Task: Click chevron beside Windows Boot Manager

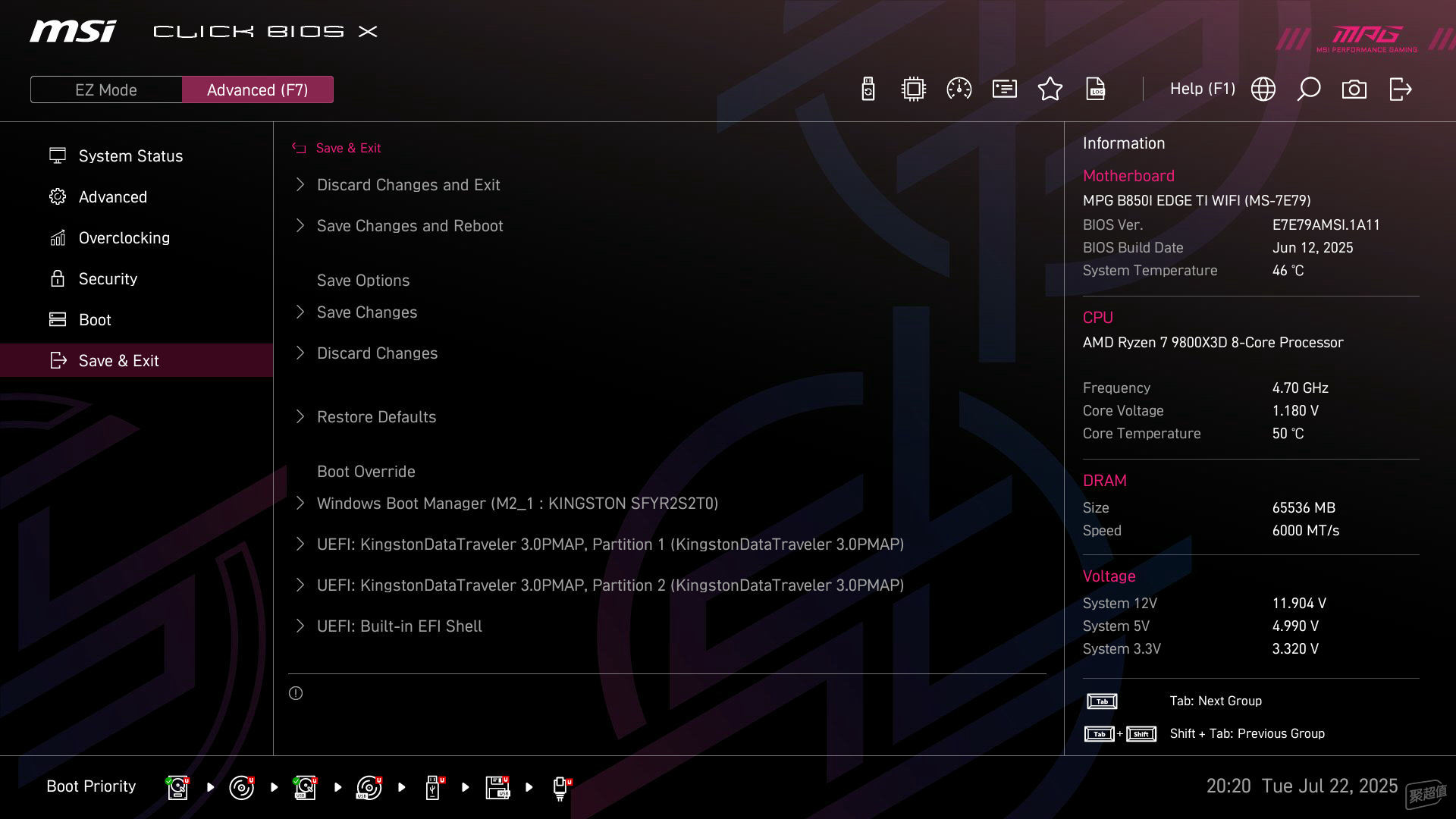Action: click(x=300, y=503)
